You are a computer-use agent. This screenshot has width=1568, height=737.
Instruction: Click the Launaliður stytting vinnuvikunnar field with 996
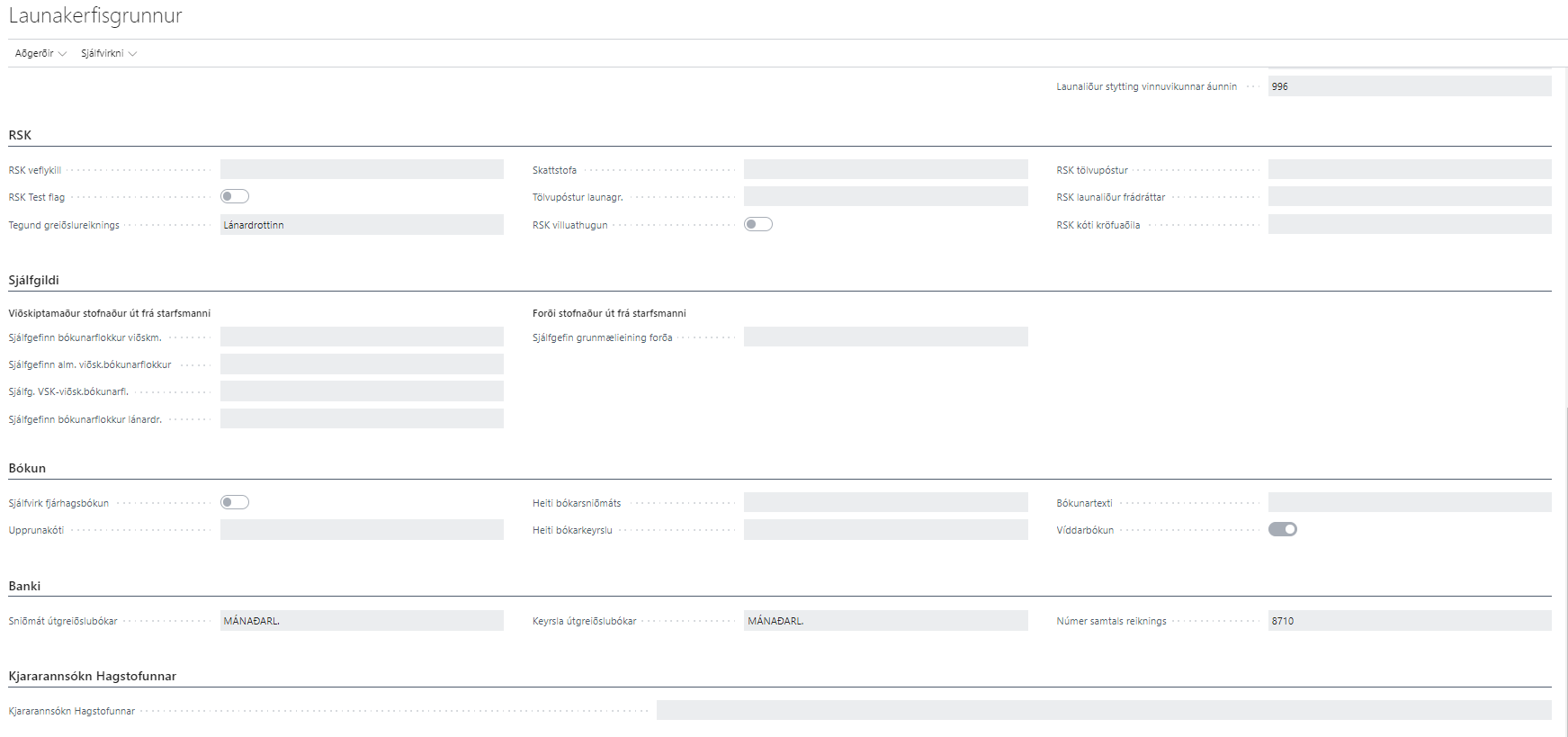[x=1409, y=87]
